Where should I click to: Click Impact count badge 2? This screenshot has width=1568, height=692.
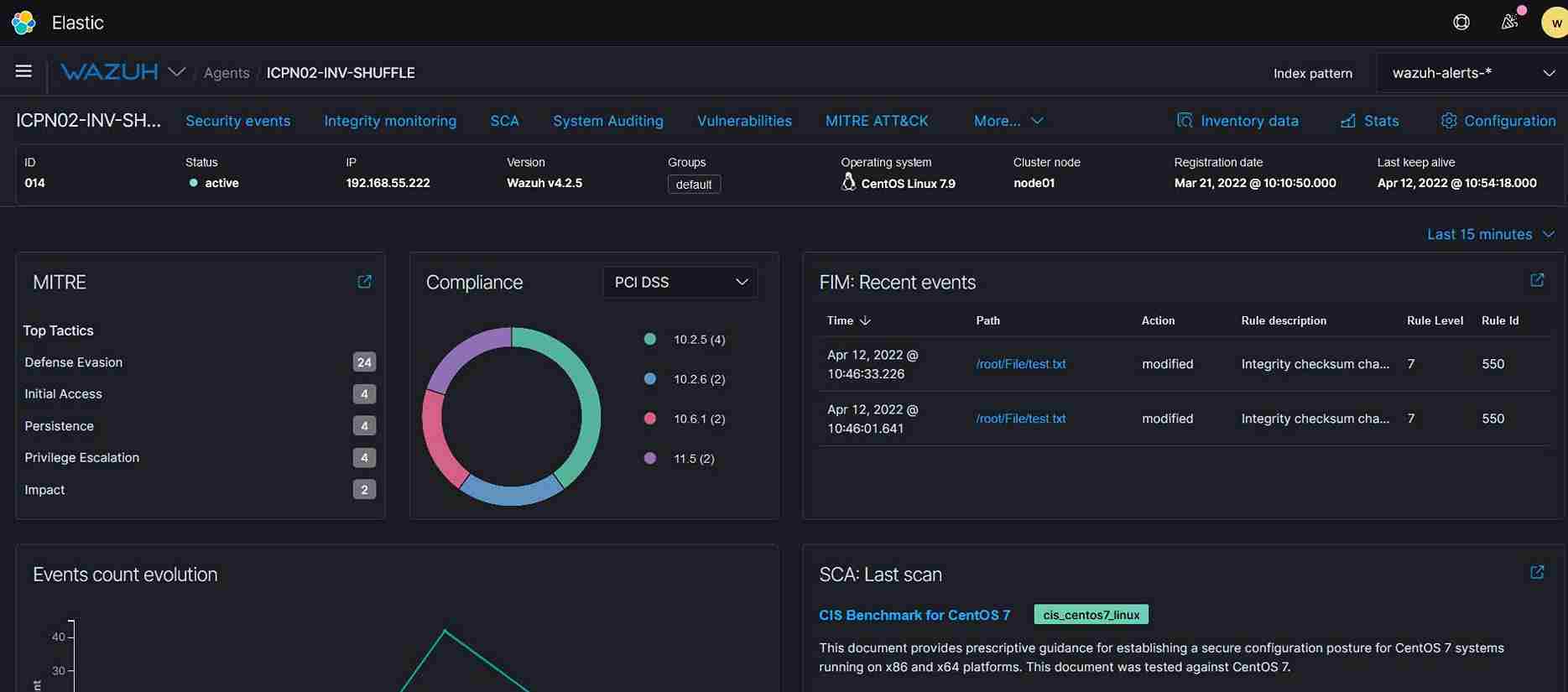click(364, 490)
